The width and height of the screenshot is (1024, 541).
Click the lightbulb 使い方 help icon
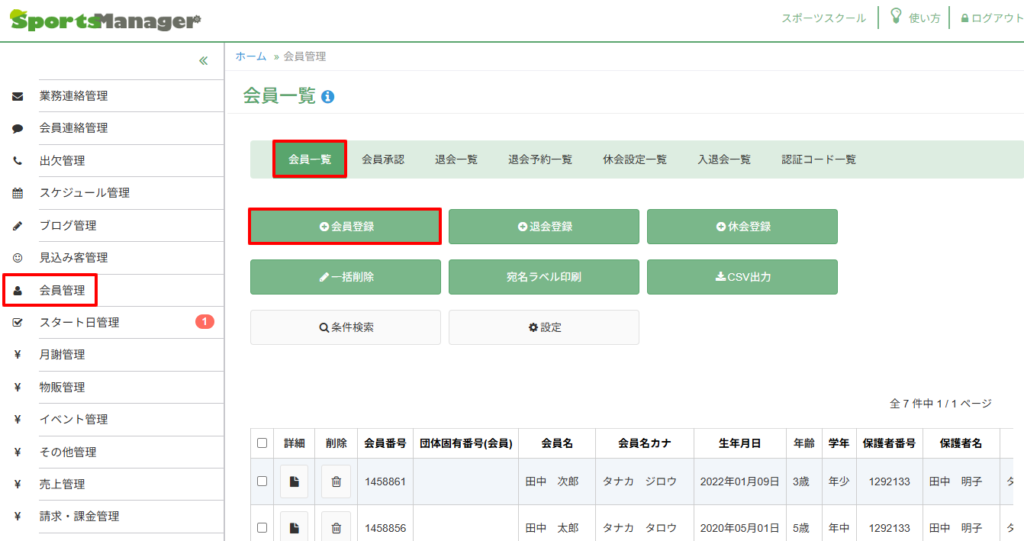(x=896, y=17)
